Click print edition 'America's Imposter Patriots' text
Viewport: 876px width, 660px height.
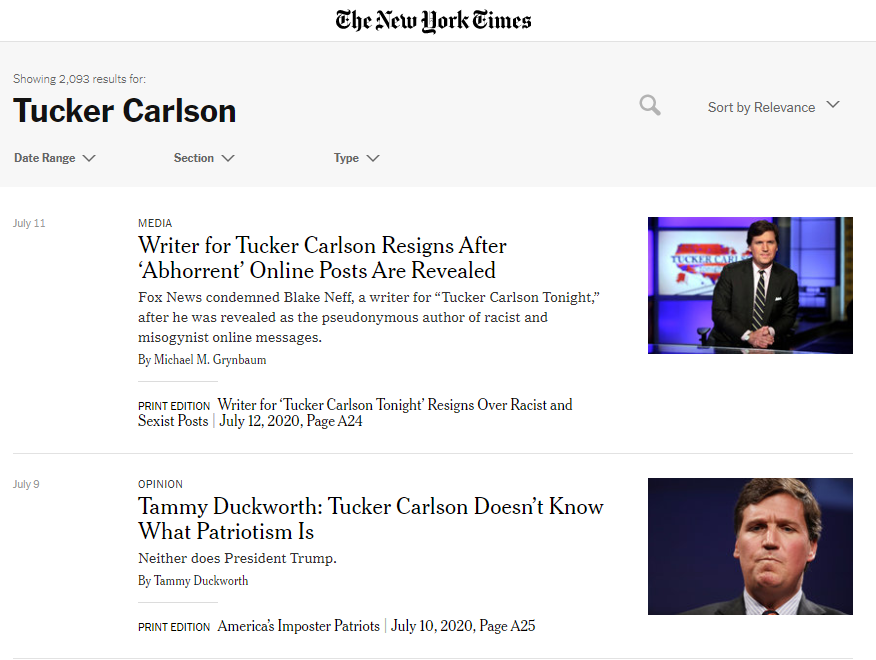(298, 625)
